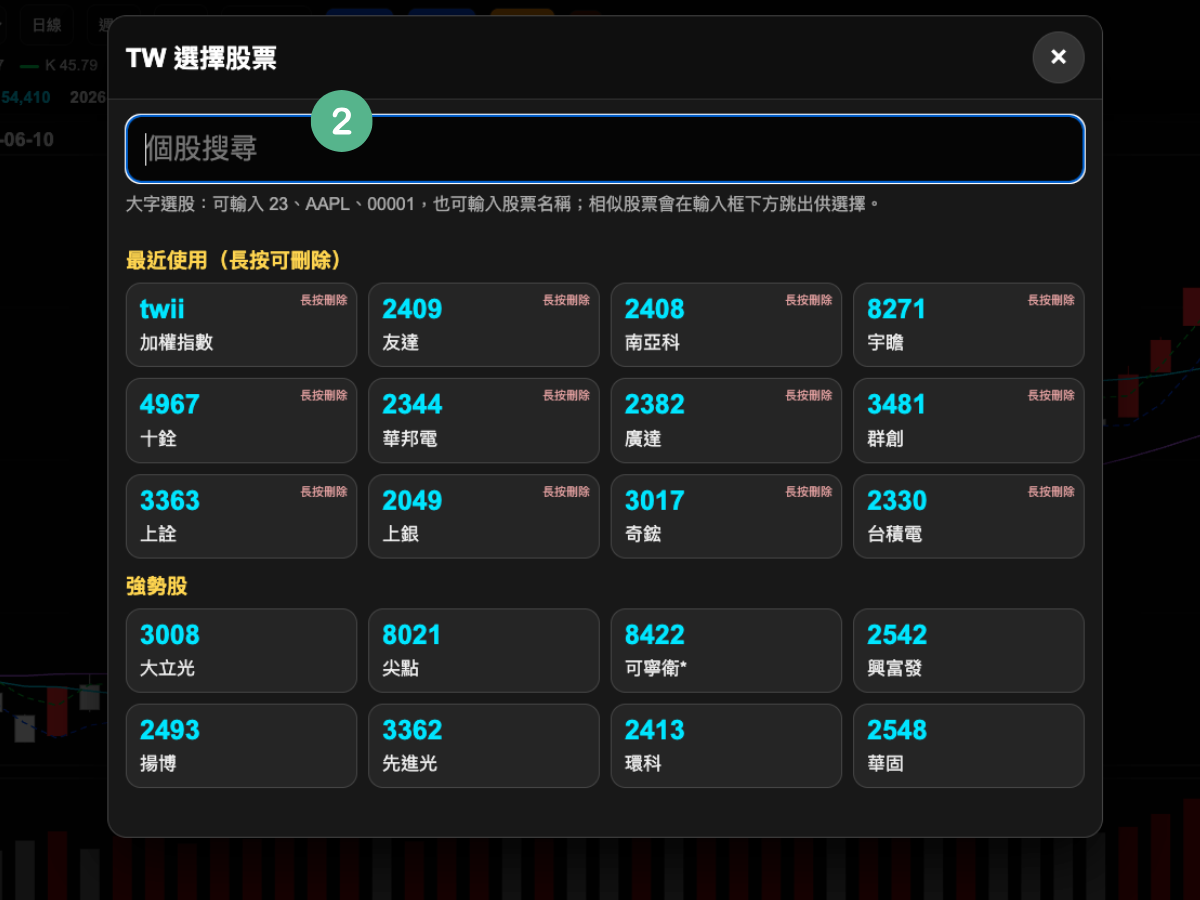Select stock 3363 上詮

click(241, 516)
